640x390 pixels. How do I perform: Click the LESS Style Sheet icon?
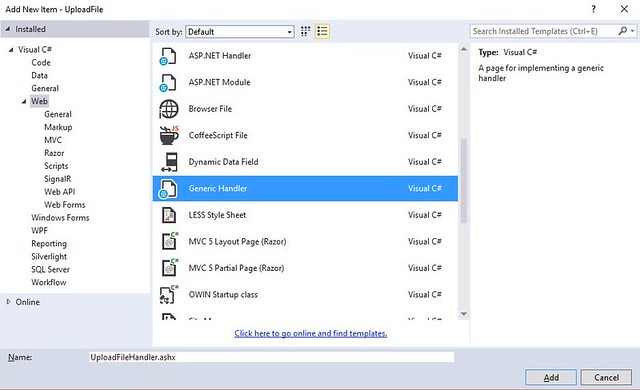(169, 215)
